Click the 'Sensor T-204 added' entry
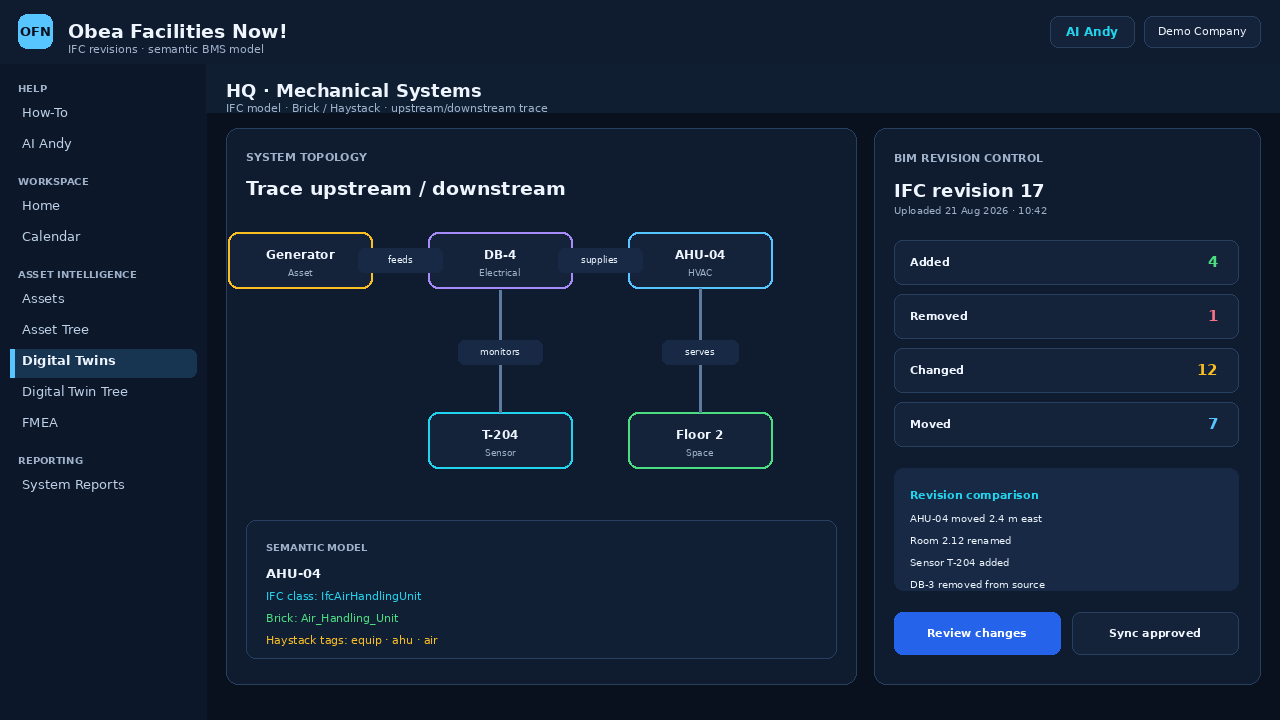Image resolution: width=1280 pixels, height=720 pixels. click(x=960, y=563)
